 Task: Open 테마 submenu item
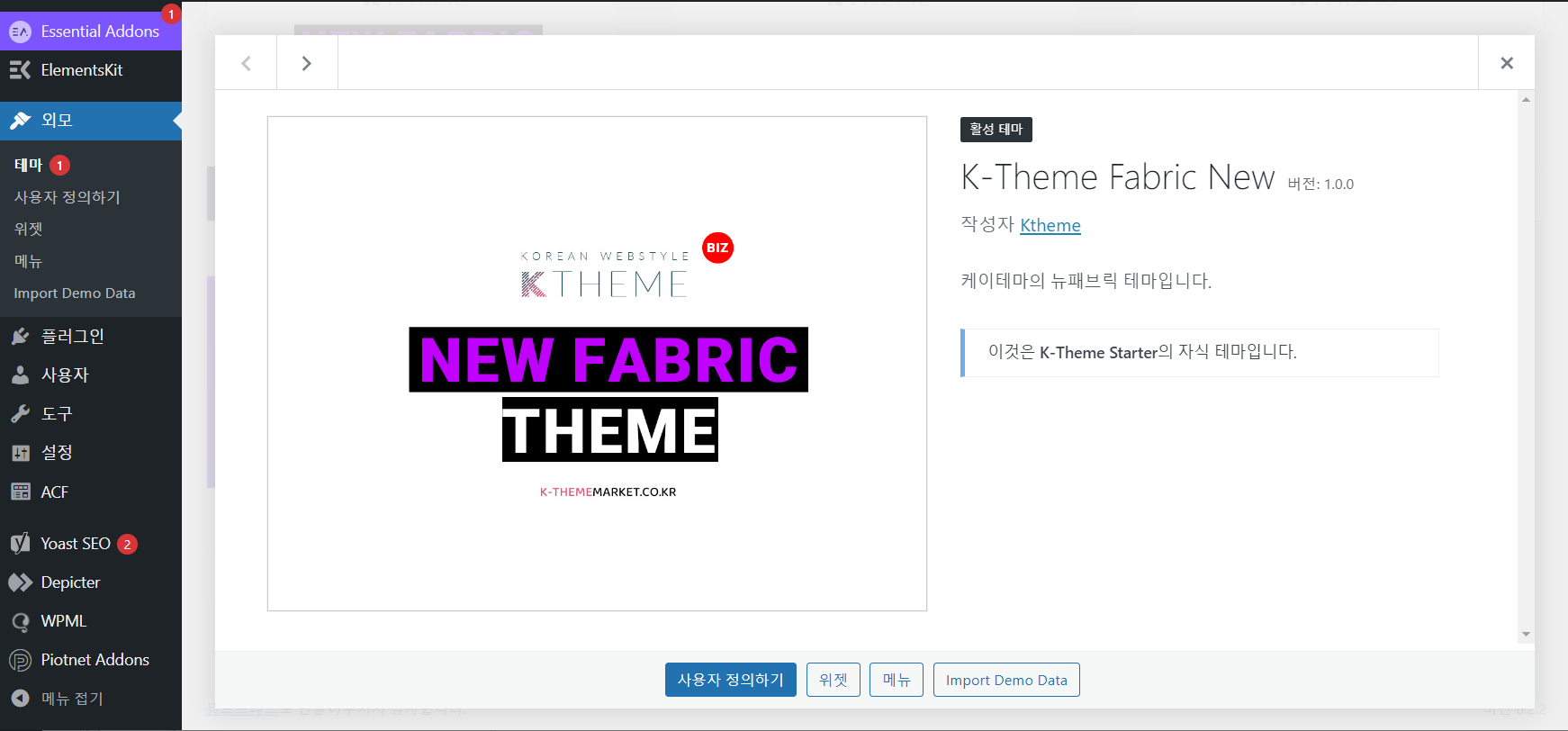pos(28,165)
